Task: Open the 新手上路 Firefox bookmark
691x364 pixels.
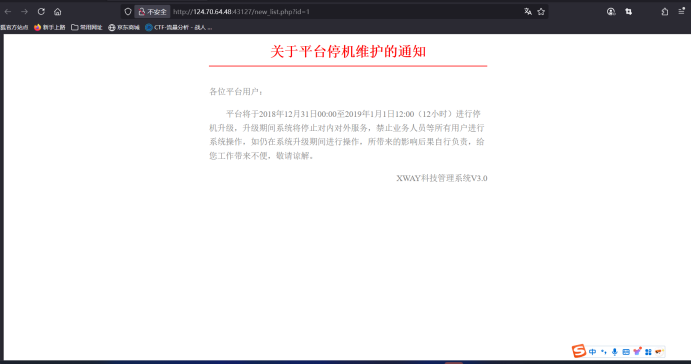Action: (50, 27)
